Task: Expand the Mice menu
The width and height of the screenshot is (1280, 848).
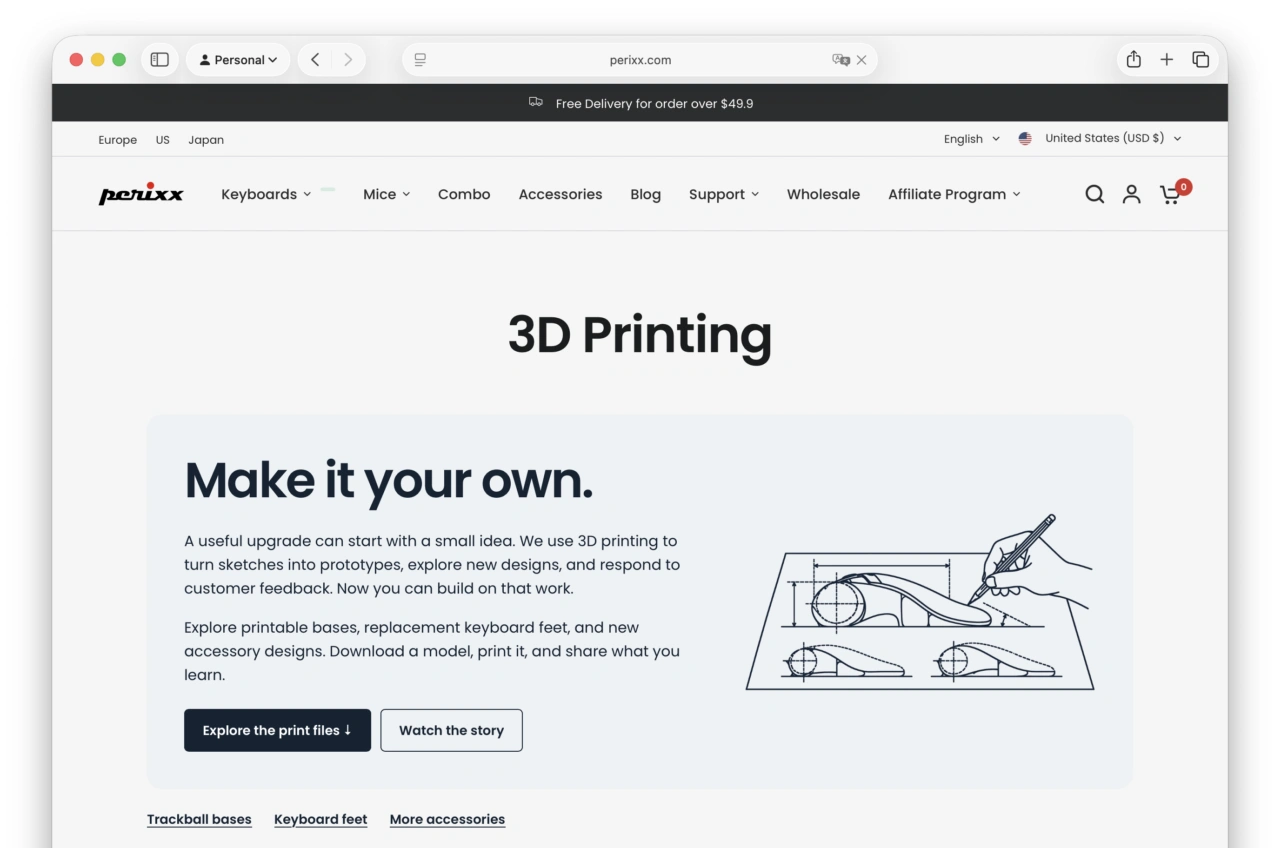Action: (386, 194)
